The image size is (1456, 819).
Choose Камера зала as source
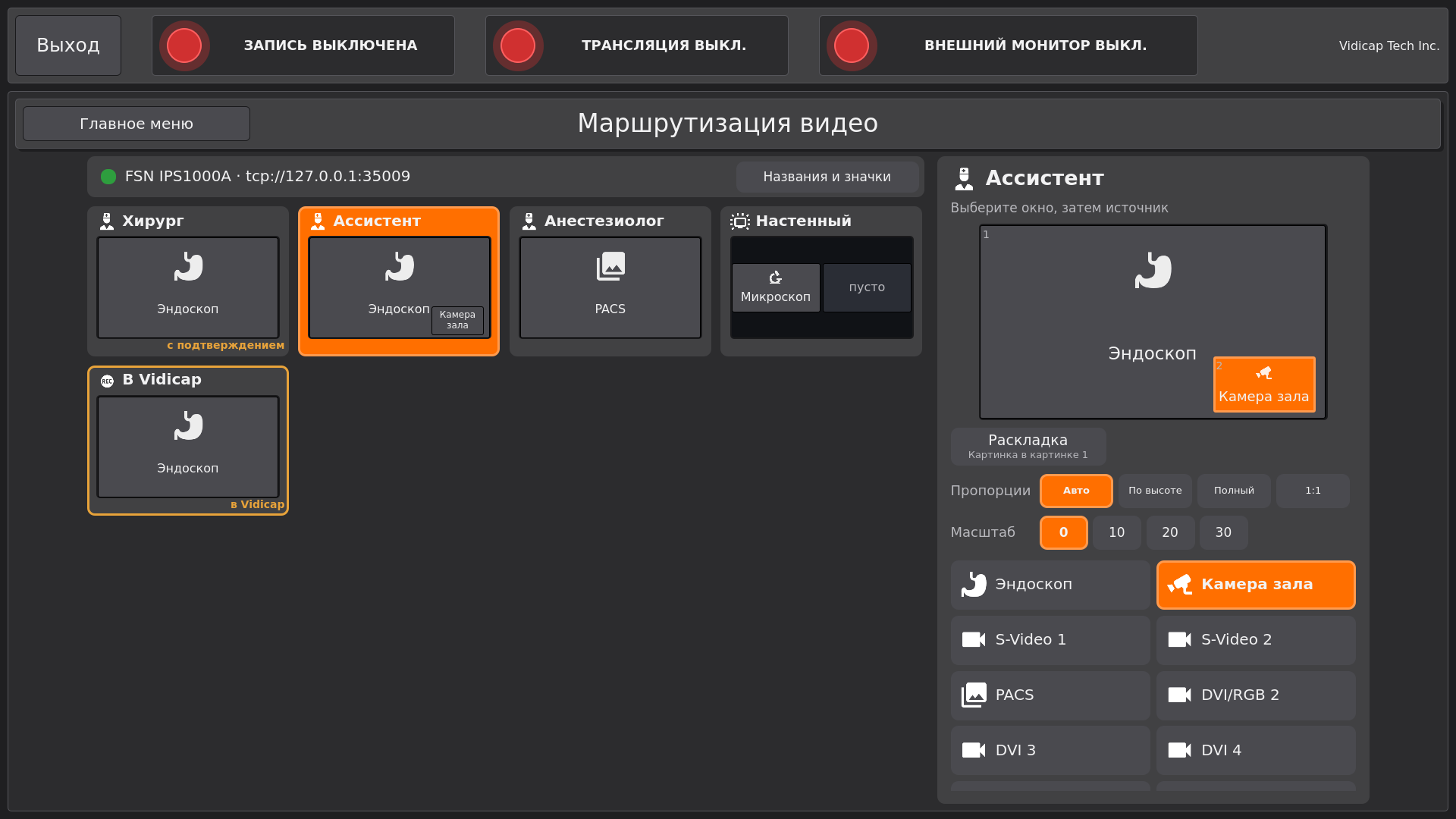pos(1256,585)
